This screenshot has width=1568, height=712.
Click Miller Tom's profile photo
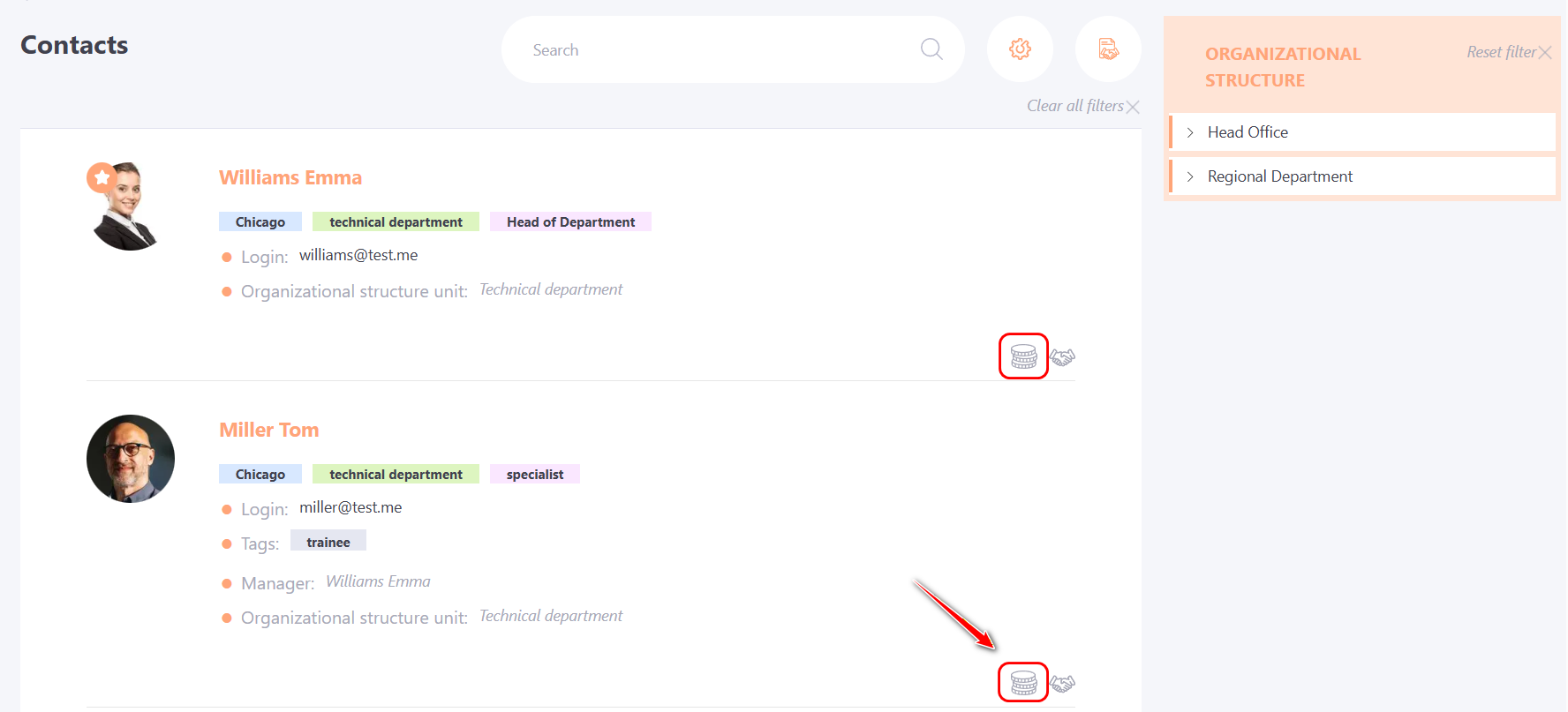point(131,459)
